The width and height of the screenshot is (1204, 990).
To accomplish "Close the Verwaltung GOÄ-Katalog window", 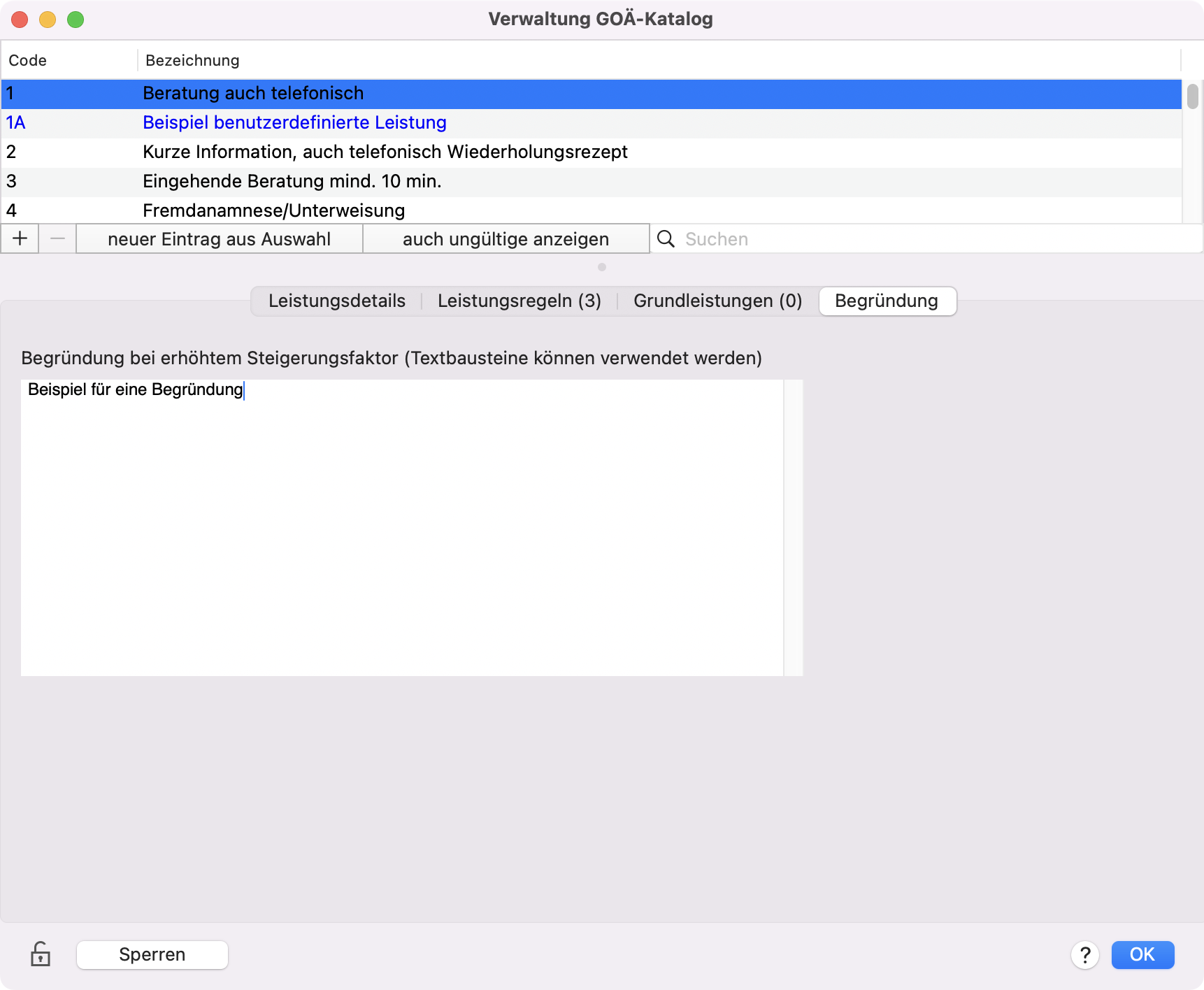I will coord(20,20).
